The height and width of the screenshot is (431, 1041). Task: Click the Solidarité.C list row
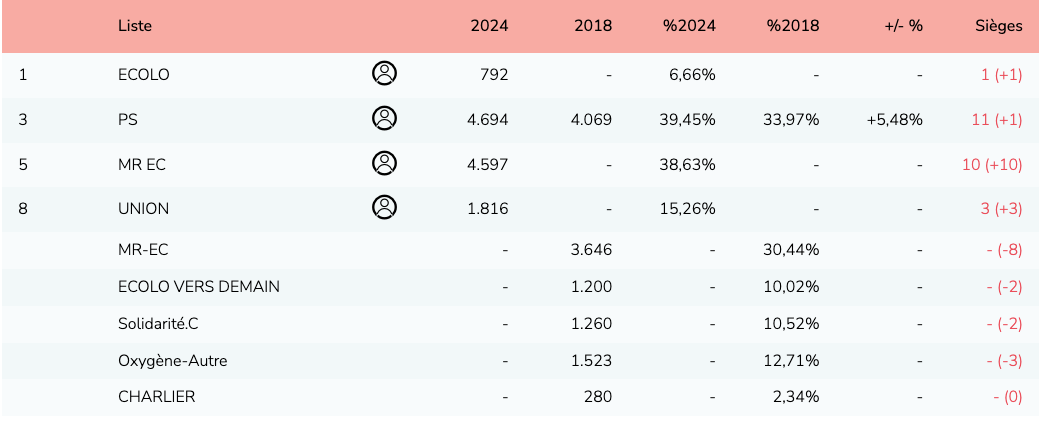click(x=165, y=323)
